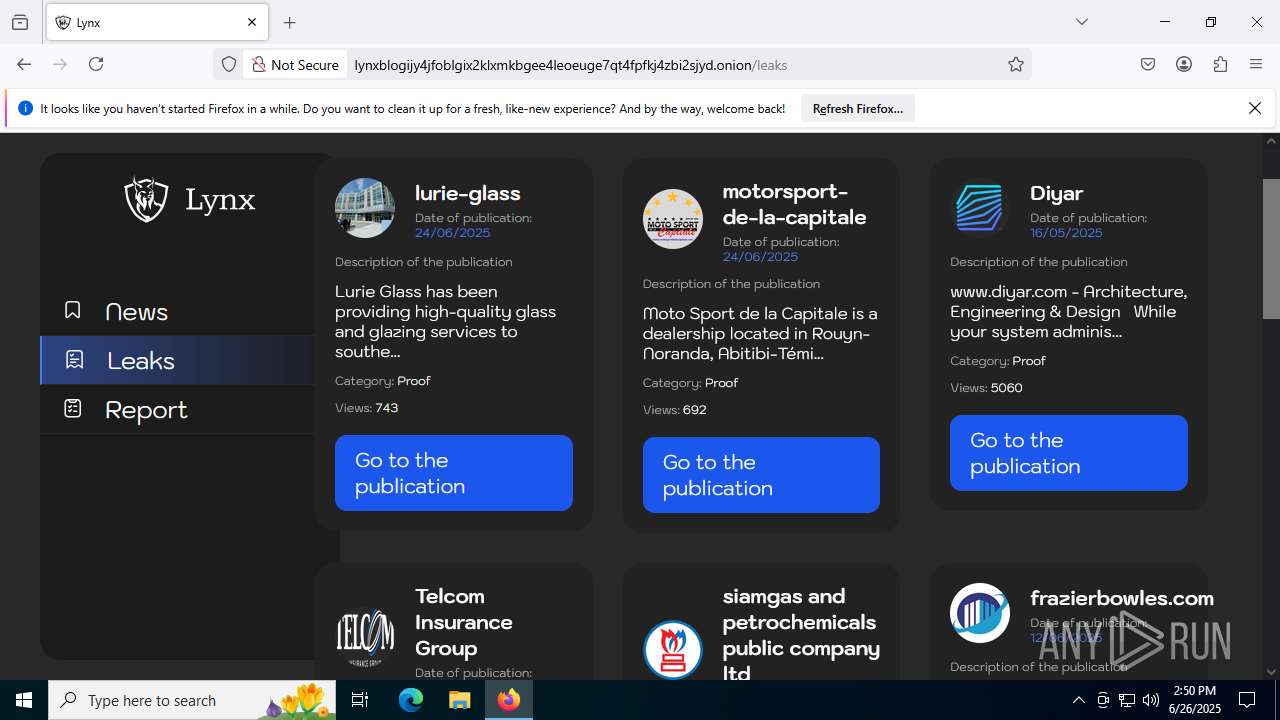Go back to previous page

coord(24,64)
